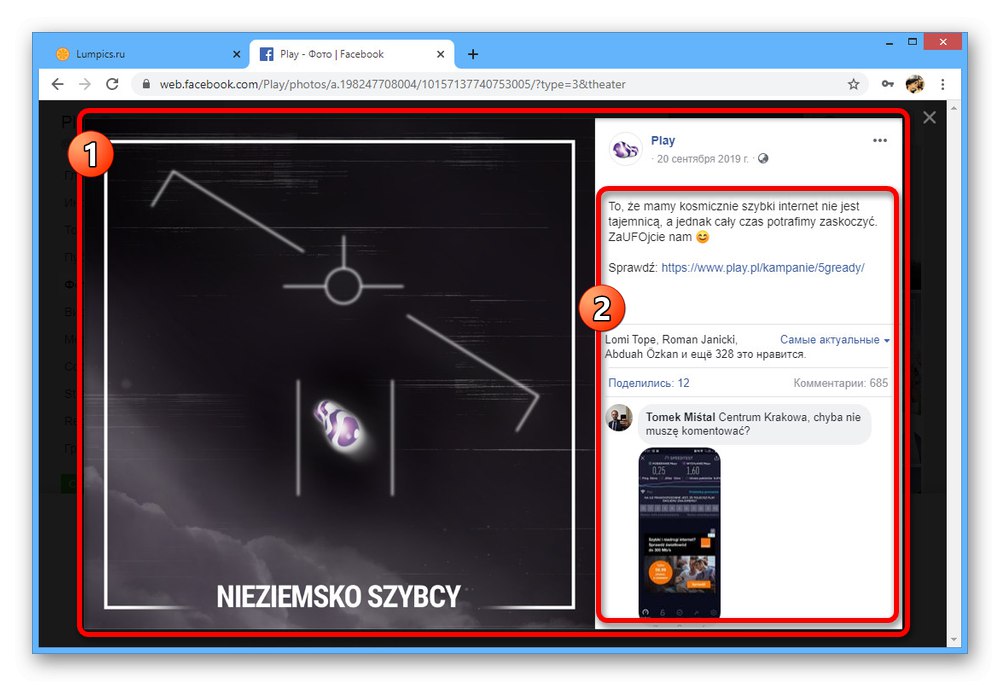Open the Поделились: 12 shares list
This screenshot has width=1000, height=686.
tap(649, 383)
